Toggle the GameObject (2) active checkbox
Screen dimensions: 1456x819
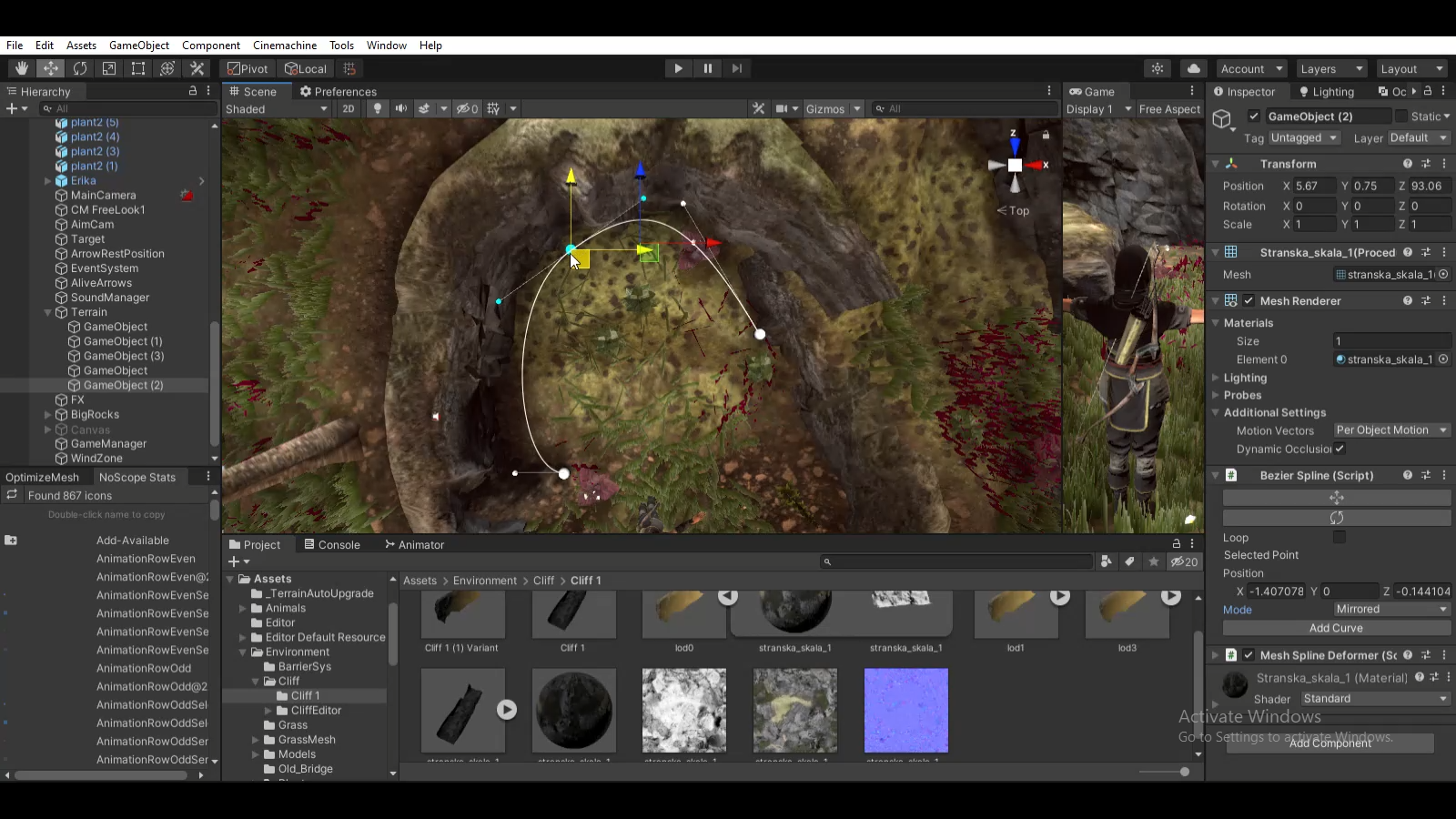click(x=1254, y=116)
